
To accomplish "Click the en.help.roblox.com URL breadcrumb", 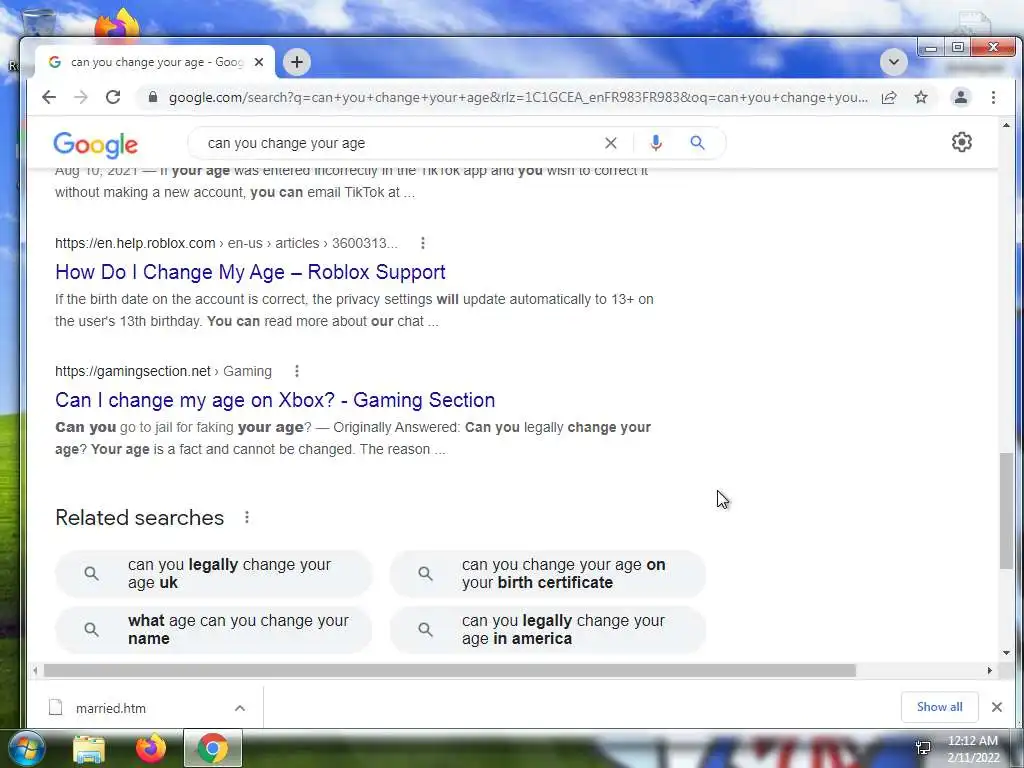I will click(226, 243).
